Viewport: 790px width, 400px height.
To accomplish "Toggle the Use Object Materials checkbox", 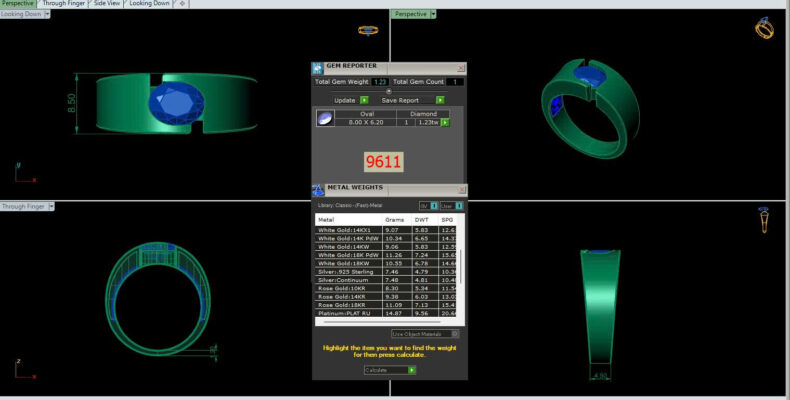I will point(455,334).
